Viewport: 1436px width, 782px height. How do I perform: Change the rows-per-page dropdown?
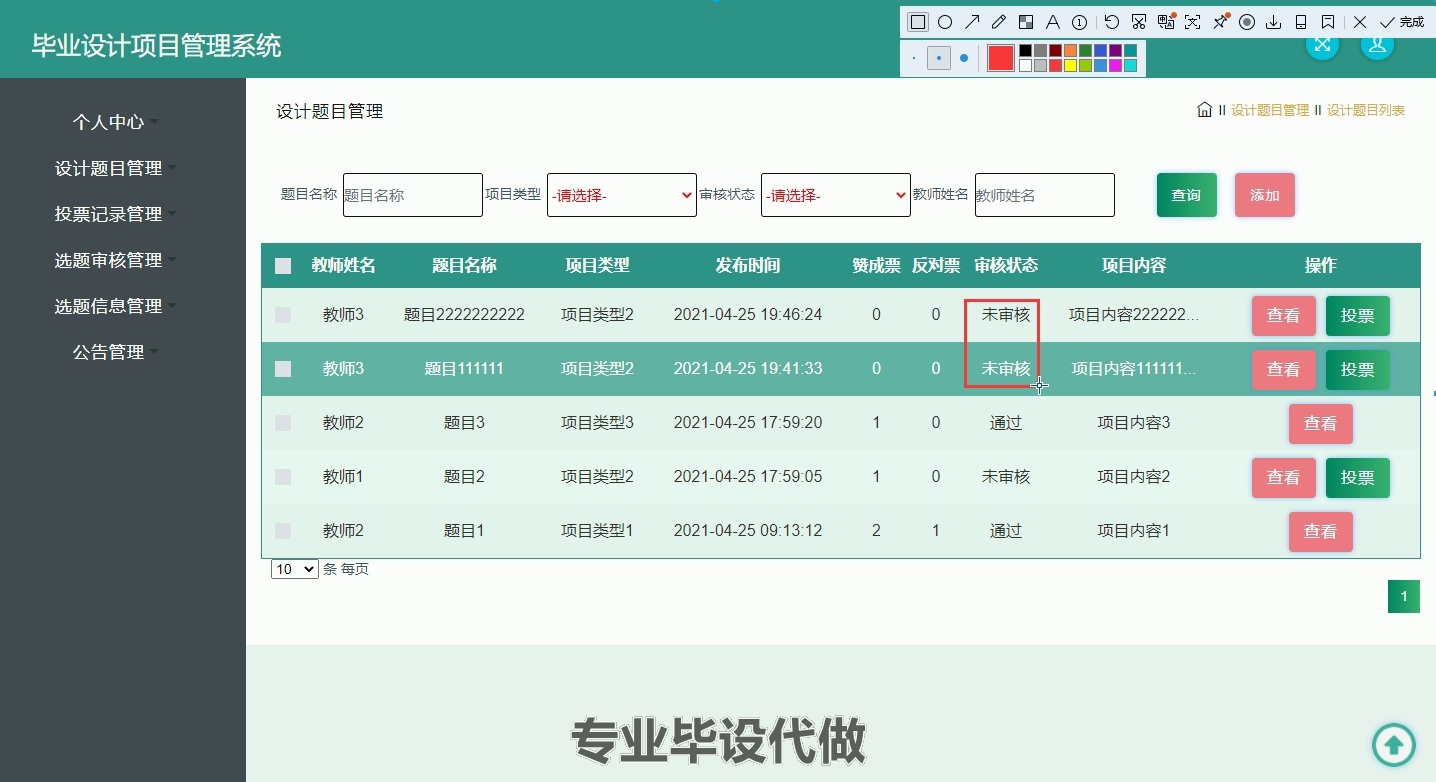click(x=294, y=569)
